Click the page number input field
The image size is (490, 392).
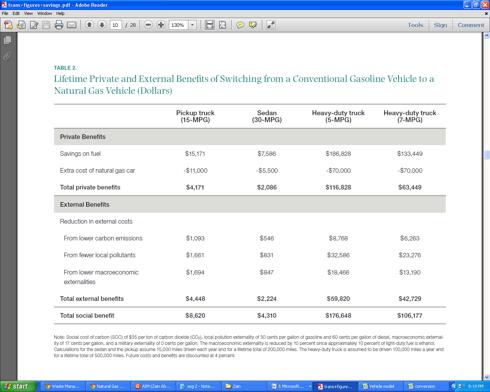[x=116, y=25]
